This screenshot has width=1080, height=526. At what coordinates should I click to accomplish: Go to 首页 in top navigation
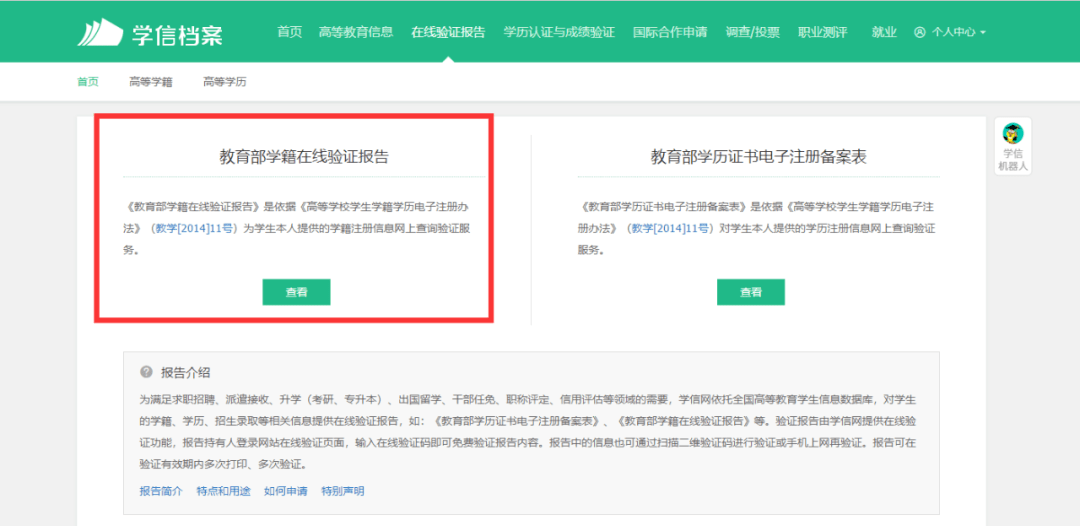click(289, 32)
